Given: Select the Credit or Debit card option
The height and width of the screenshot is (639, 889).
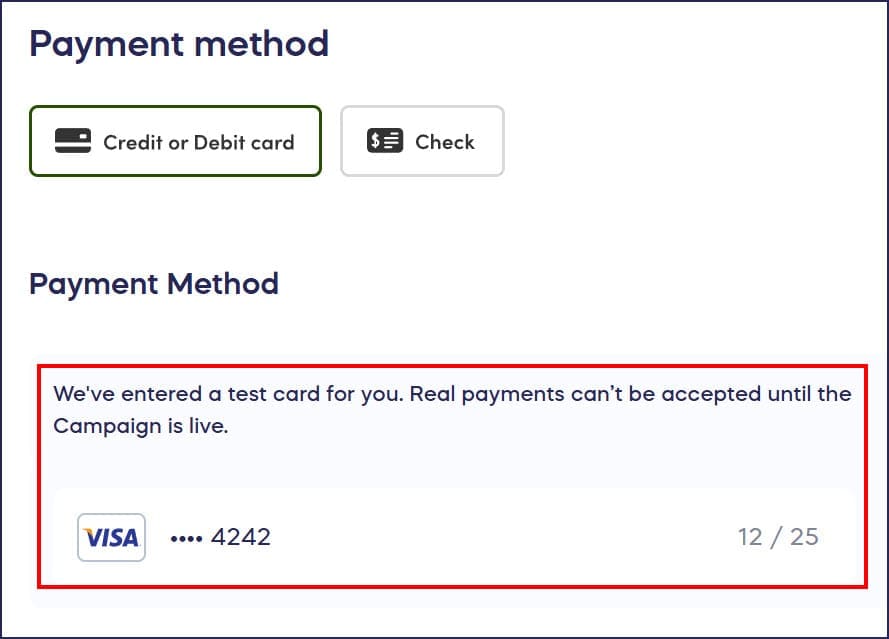Looking at the screenshot, I should click(175, 141).
